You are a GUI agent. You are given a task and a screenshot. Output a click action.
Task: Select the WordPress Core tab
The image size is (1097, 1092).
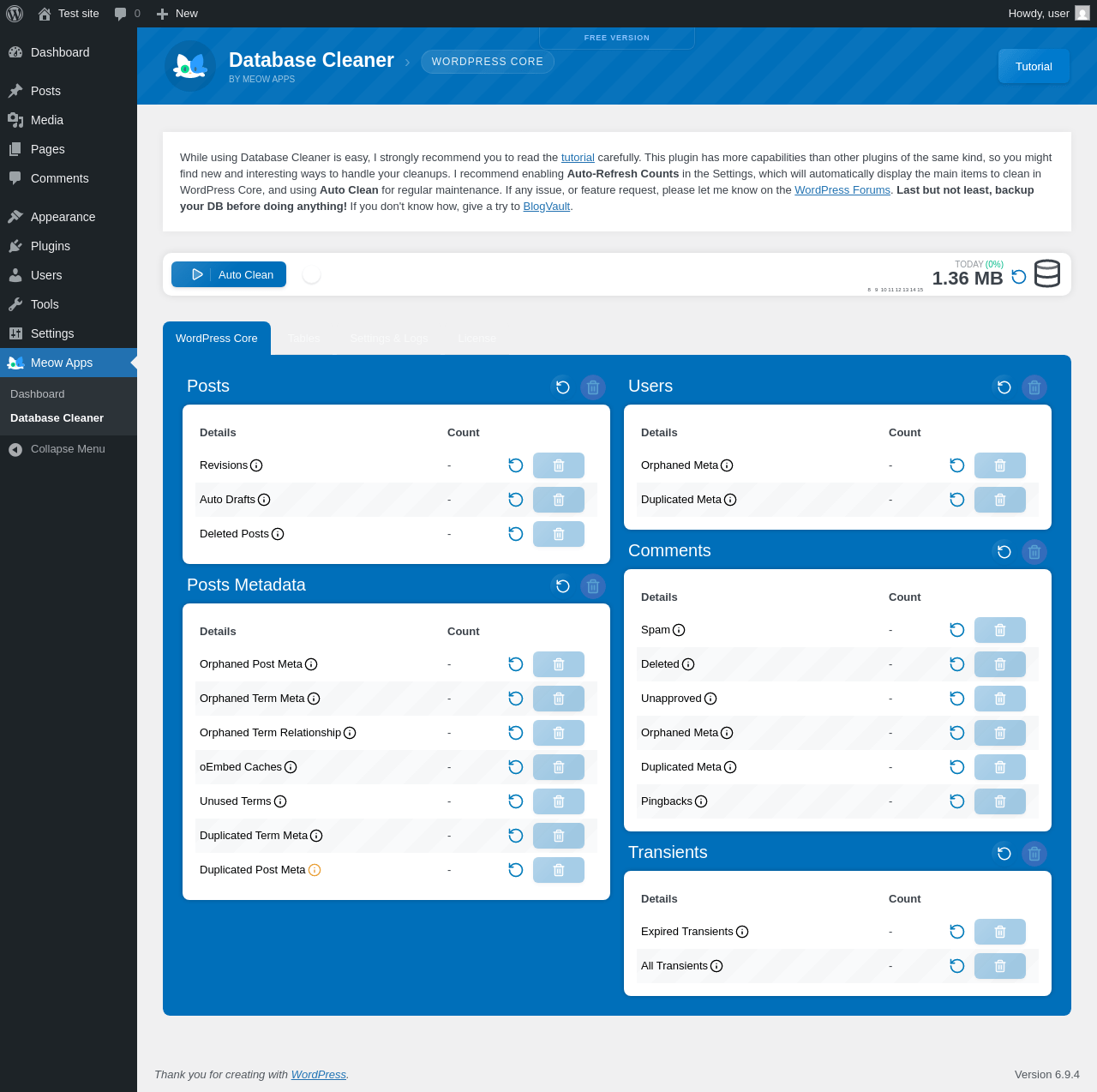pyautogui.click(x=217, y=339)
